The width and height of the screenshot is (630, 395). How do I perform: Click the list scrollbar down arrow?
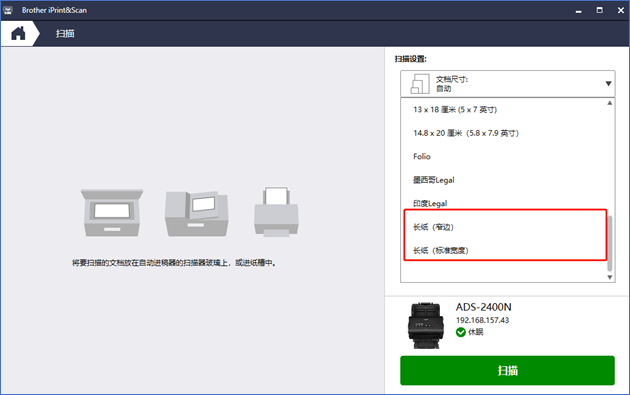[x=610, y=277]
